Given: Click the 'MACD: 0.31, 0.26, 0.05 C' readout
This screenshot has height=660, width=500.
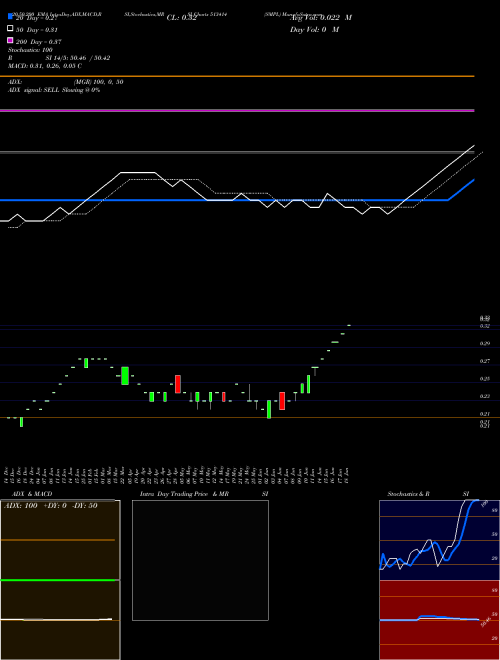Looking at the screenshot, I should pyautogui.click(x=45, y=66).
